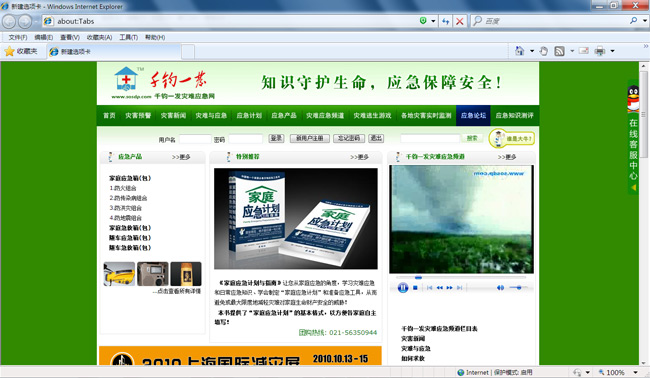Image resolution: width=650 pixels, height=378 pixels.
Task: Skip to next track in video player
Action: [x=459, y=288]
